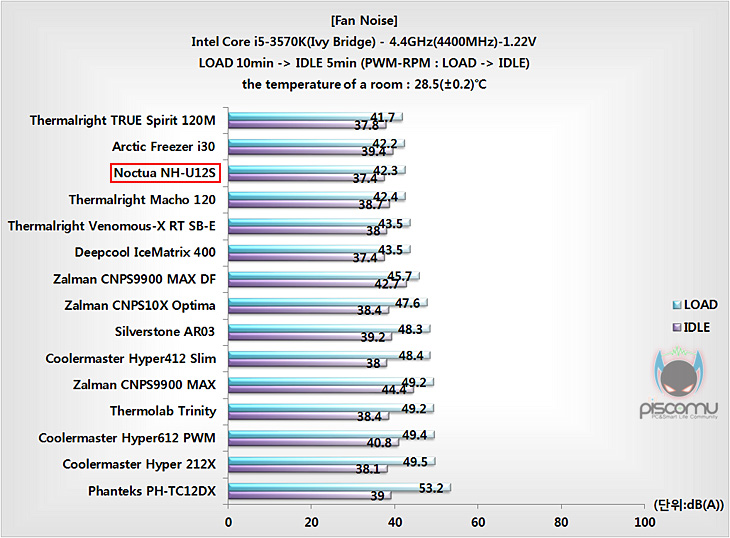Click the 45.7 load value for CNPS9900 MAX DF

point(399,277)
